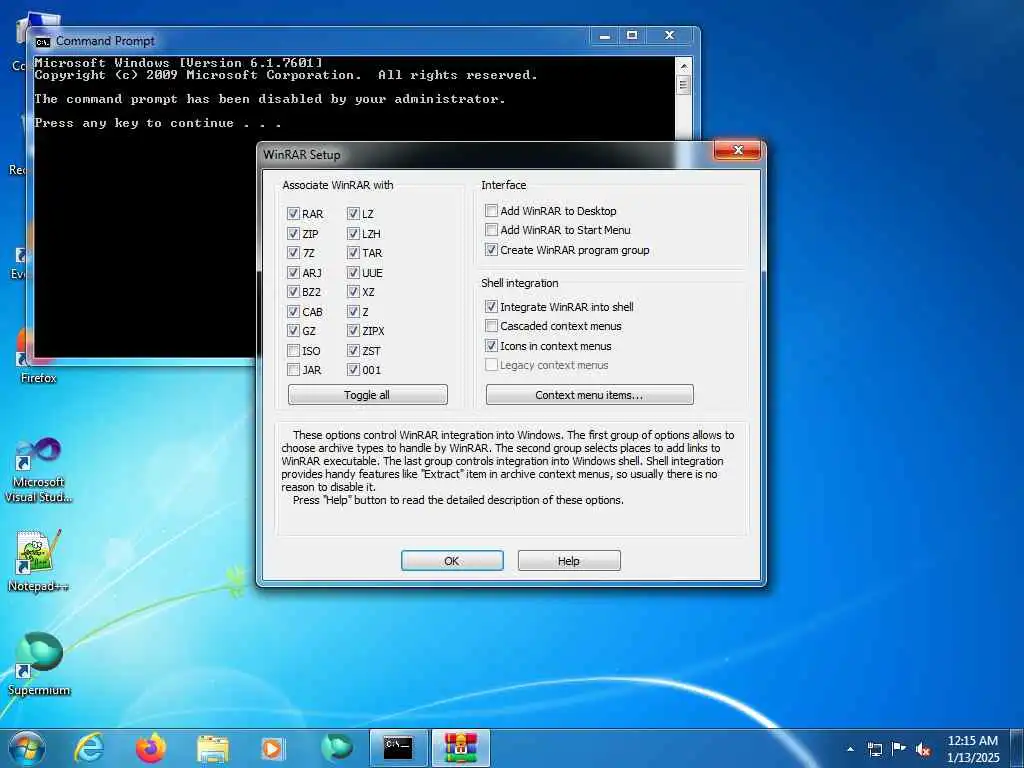Open Firefox desktop shortcut
1024x768 pixels.
tap(38, 356)
